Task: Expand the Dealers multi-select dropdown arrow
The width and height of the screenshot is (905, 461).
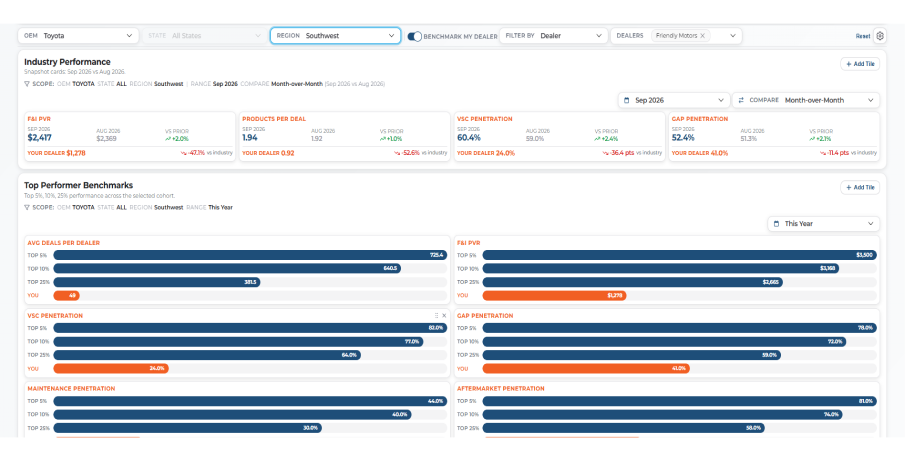Action: [x=733, y=36]
